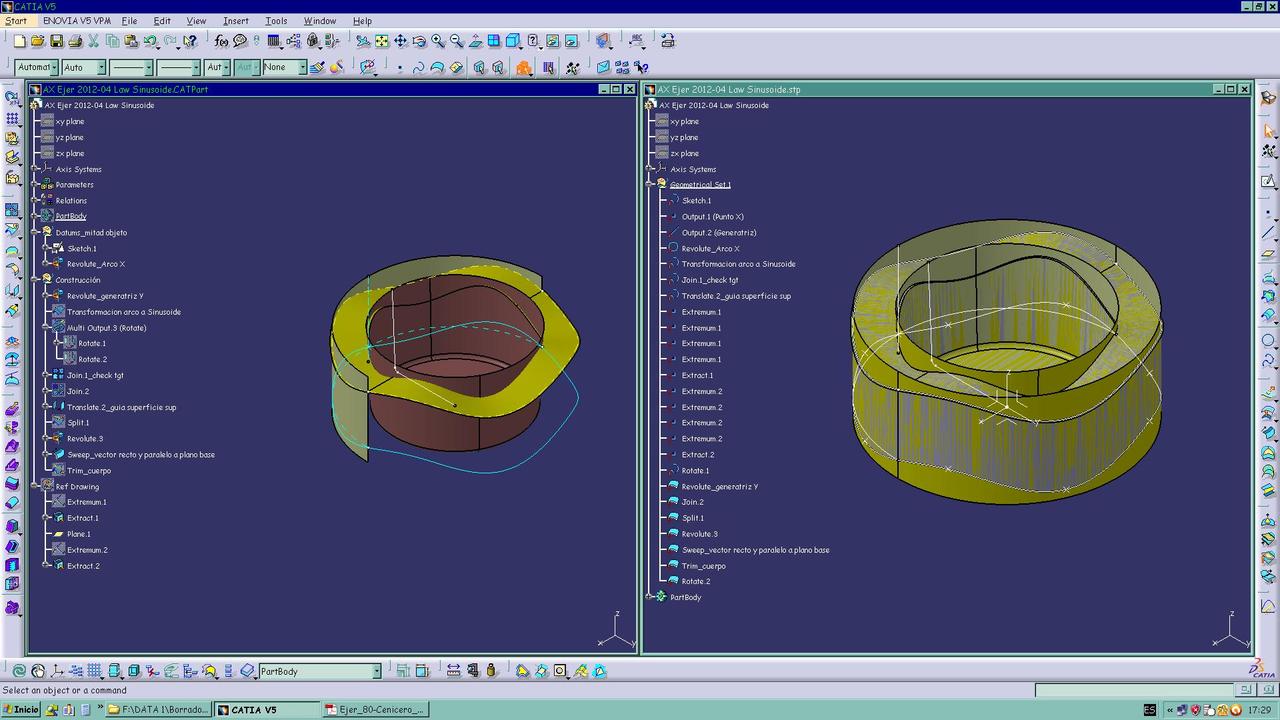Screen dimensions: 1280x720
Task: Select Join.1_check tgt in the left tree
Action: click(x=96, y=375)
